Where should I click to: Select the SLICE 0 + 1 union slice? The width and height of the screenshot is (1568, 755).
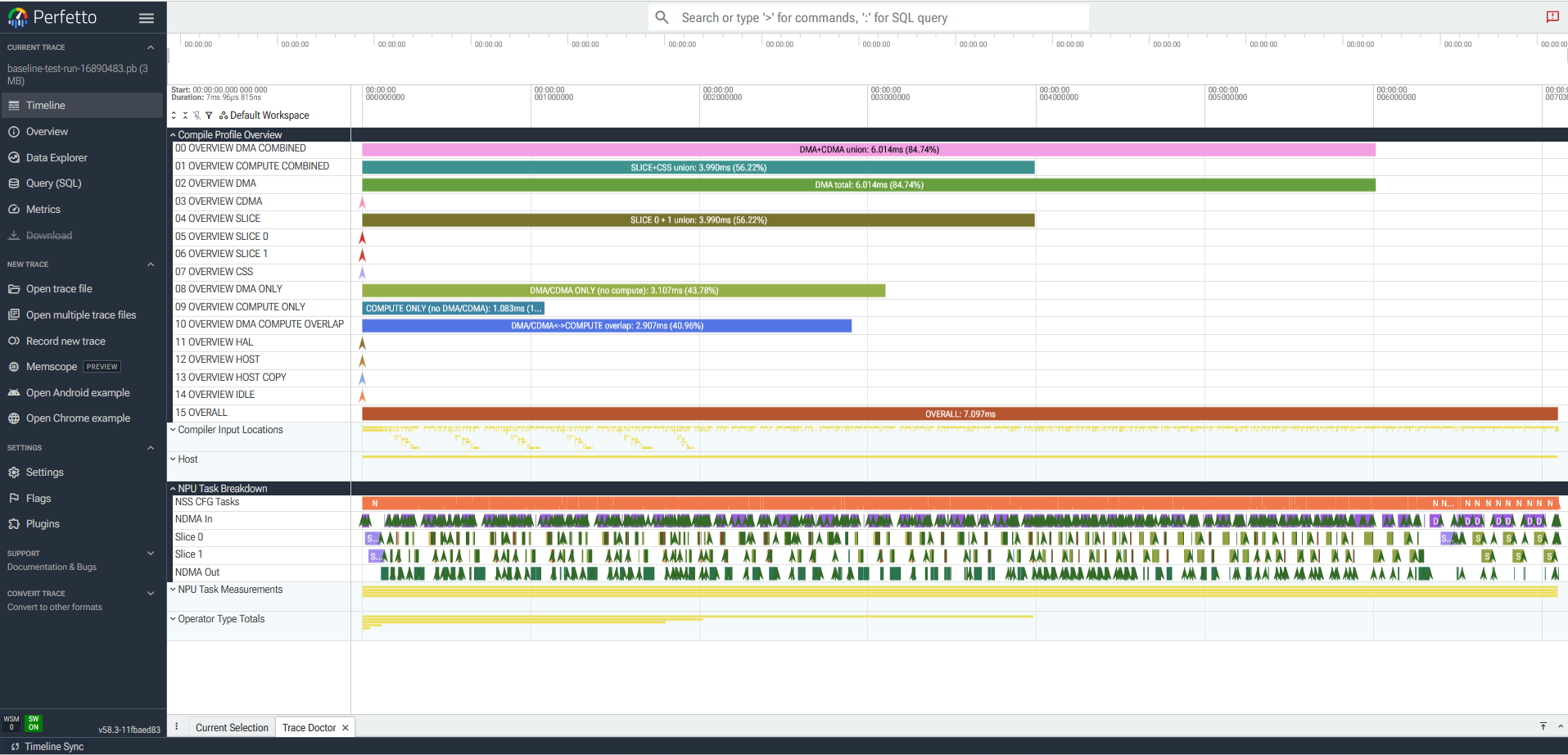(x=698, y=220)
